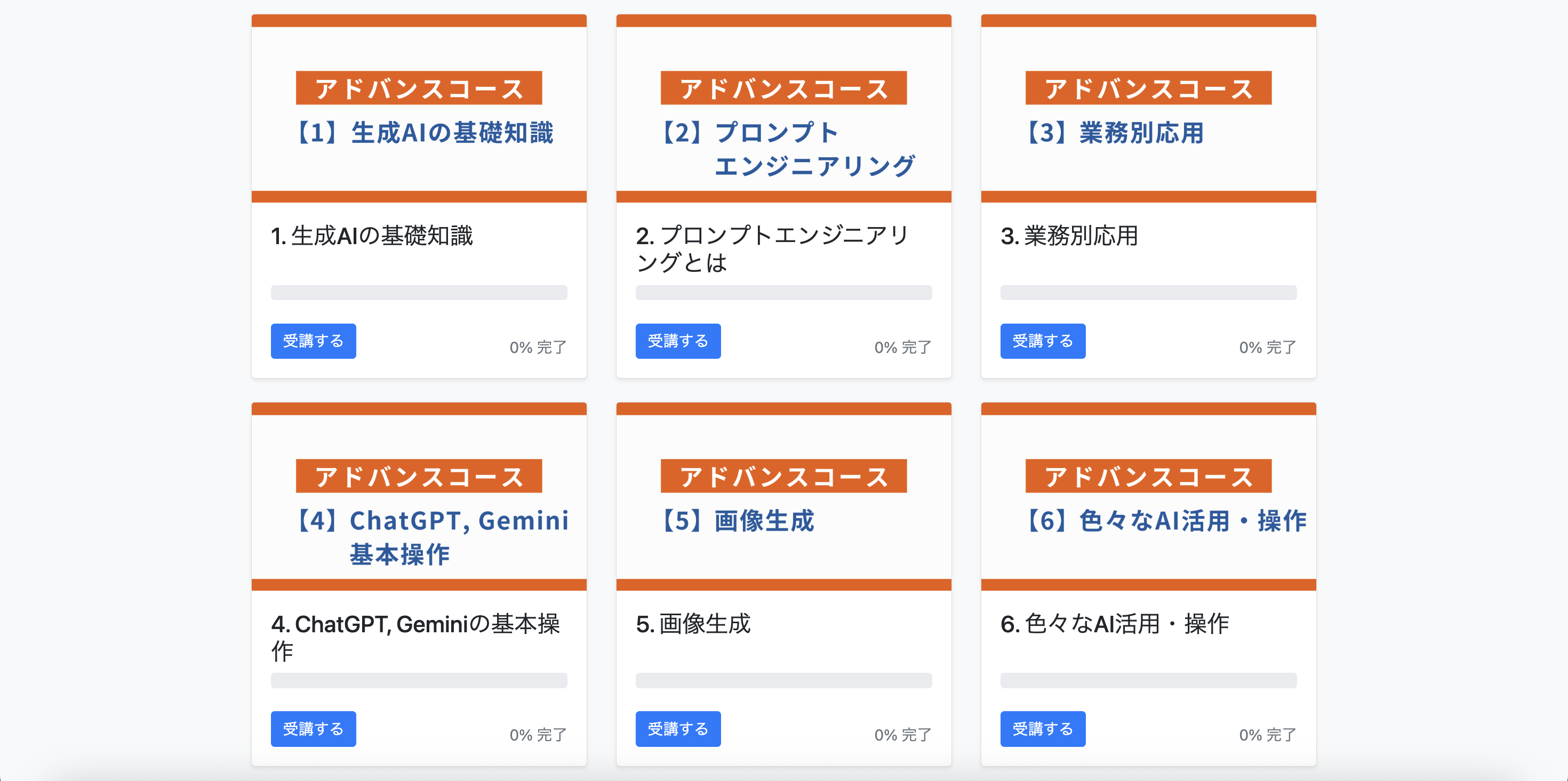Screen dimensions: 1568x781
Task: Click 0% 完了 on the プロンプトエンジニアリング card
Action: pos(901,347)
